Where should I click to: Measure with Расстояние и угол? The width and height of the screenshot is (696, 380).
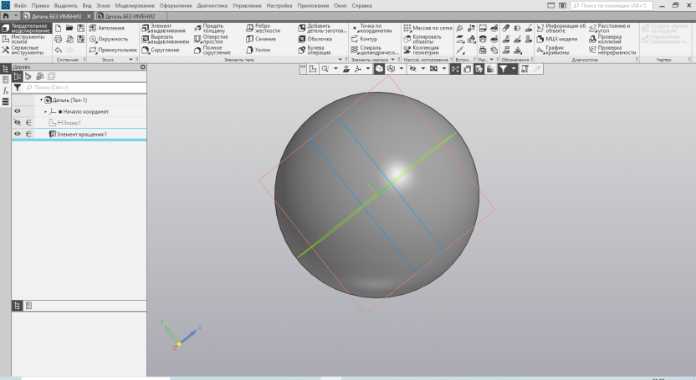coord(609,28)
